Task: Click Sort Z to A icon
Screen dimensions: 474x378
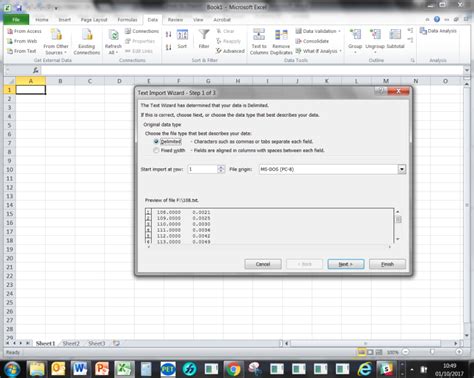Action: [169, 47]
